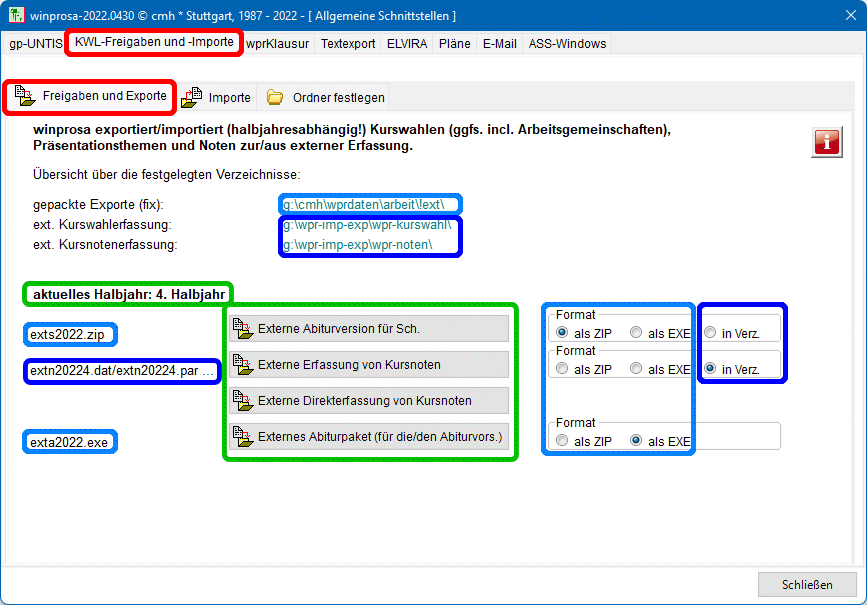Switch to the gp-UNTIS tab

click(x=35, y=44)
